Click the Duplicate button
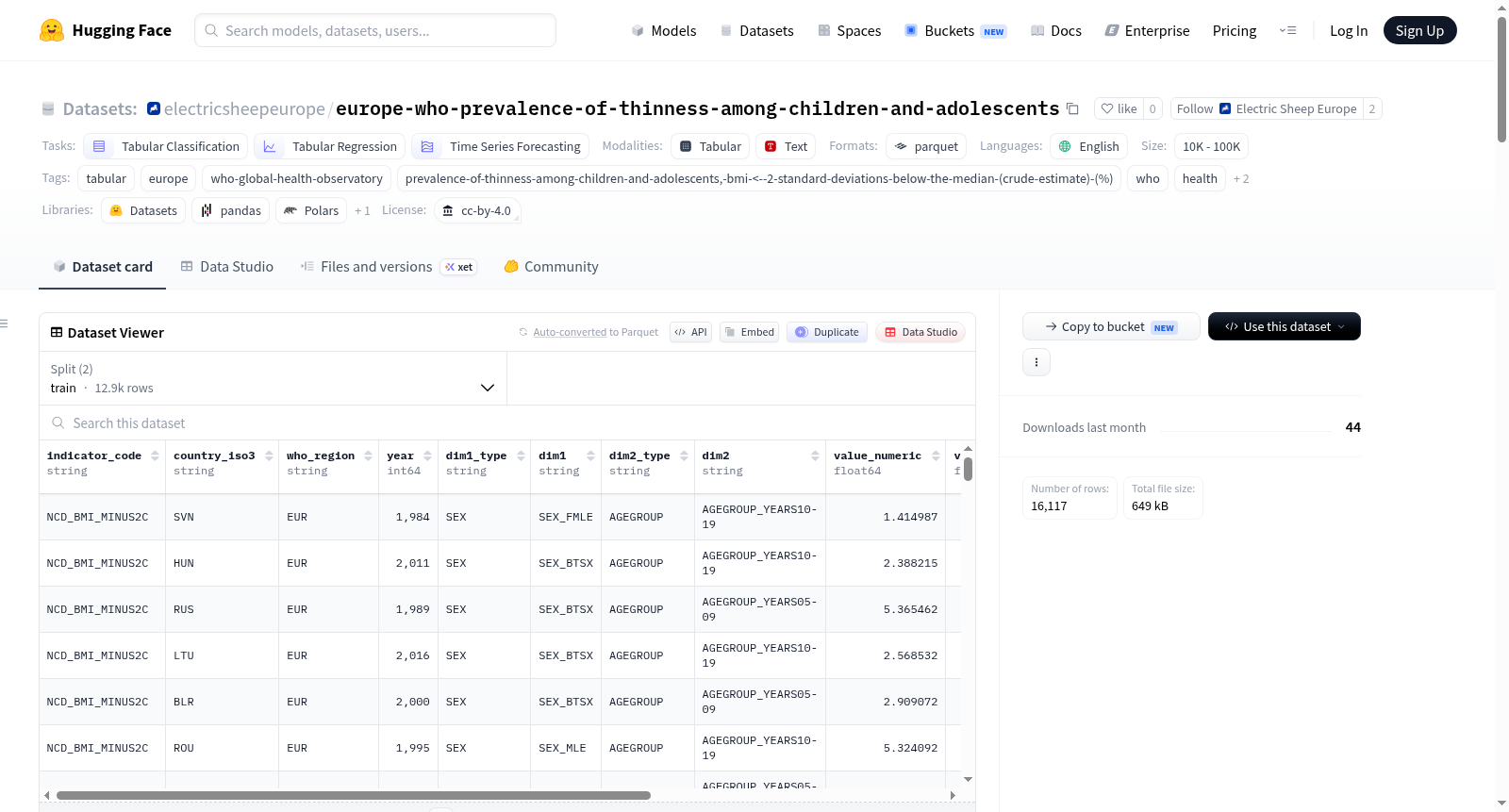1509x812 pixels. 827,332
